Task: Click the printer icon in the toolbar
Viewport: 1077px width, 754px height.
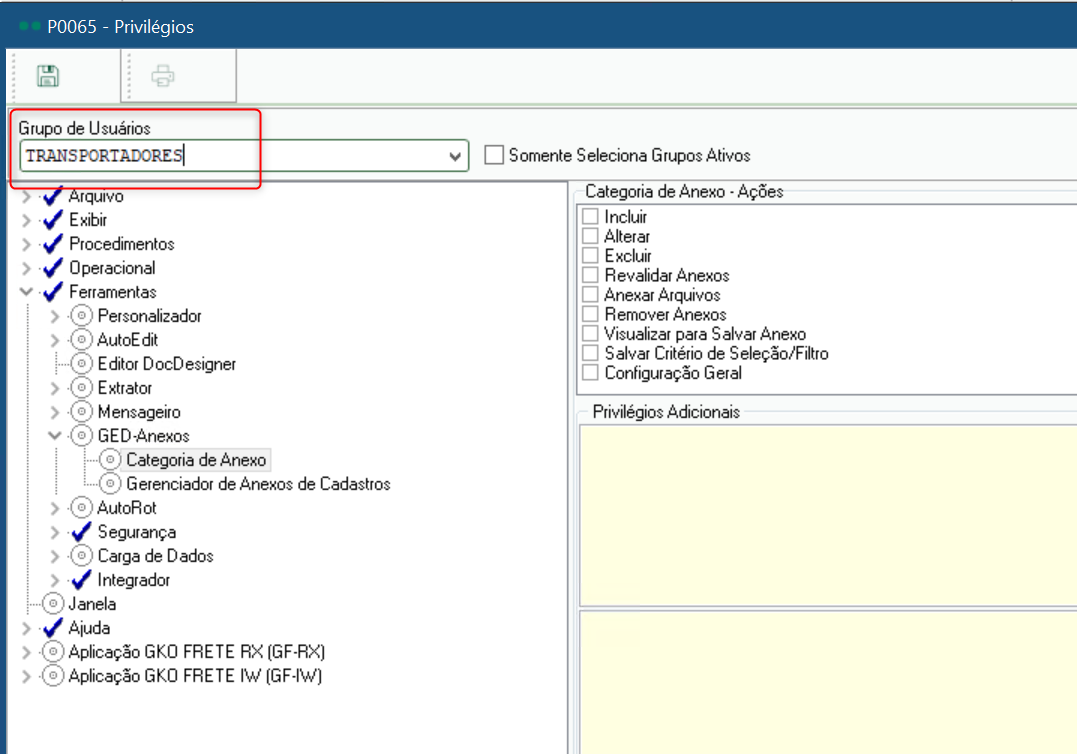Action: coord(163,76)
